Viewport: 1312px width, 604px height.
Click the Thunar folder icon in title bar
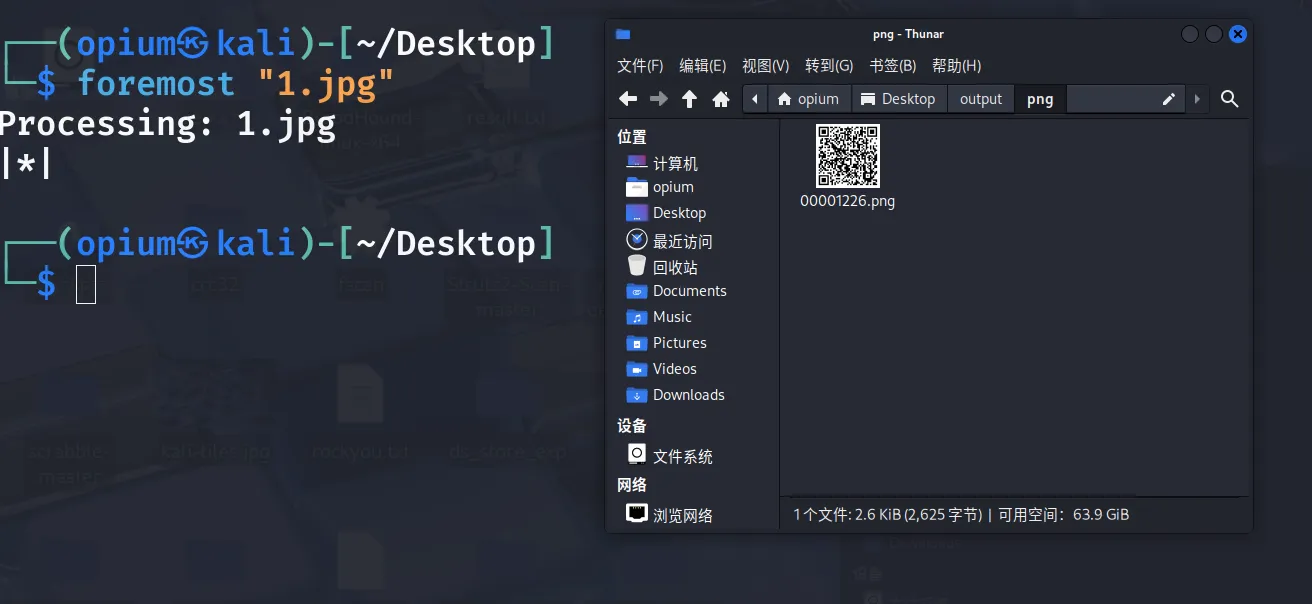pos(623,34)
